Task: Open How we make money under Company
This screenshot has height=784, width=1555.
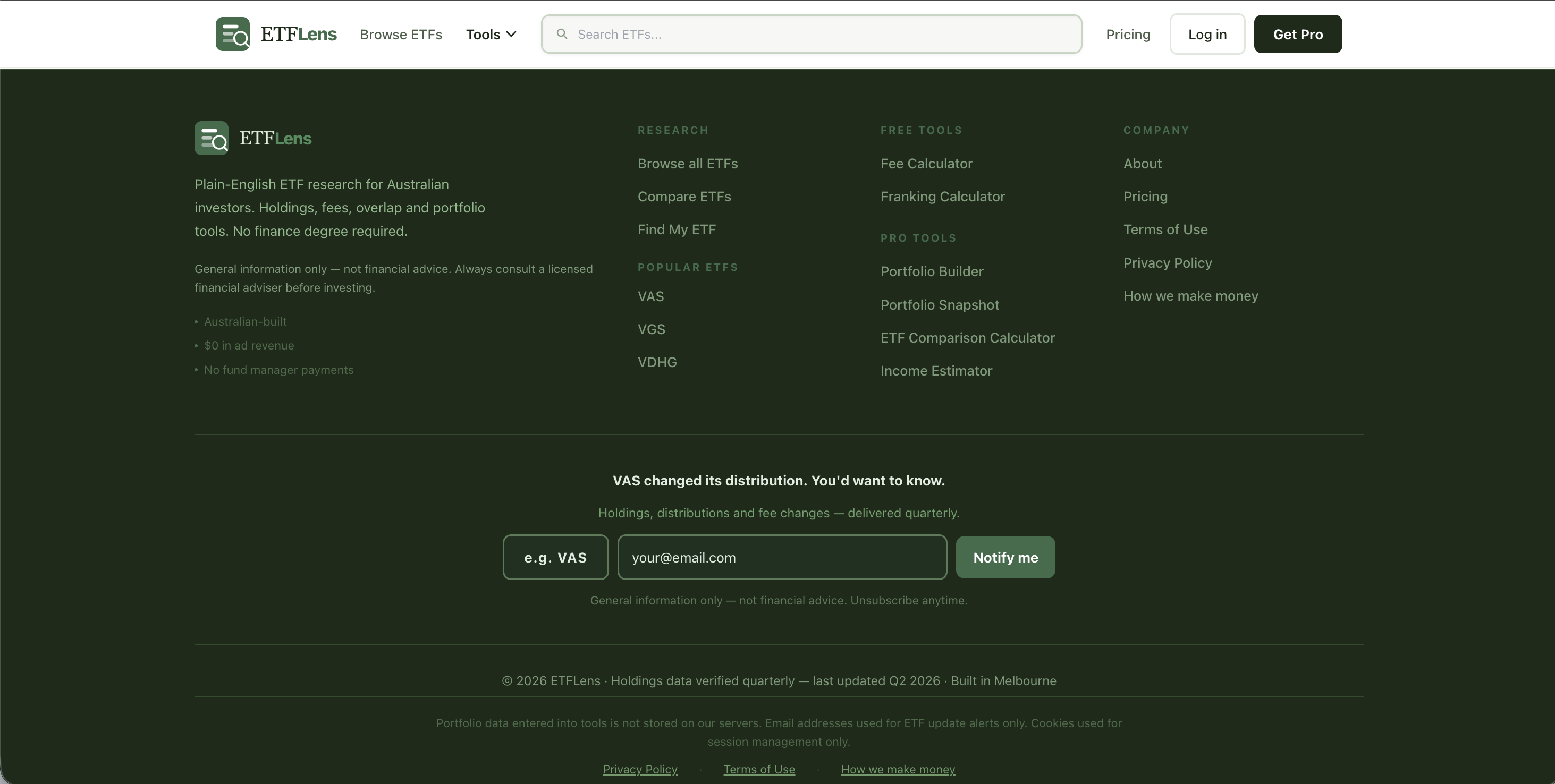Action: [1190, 296]
